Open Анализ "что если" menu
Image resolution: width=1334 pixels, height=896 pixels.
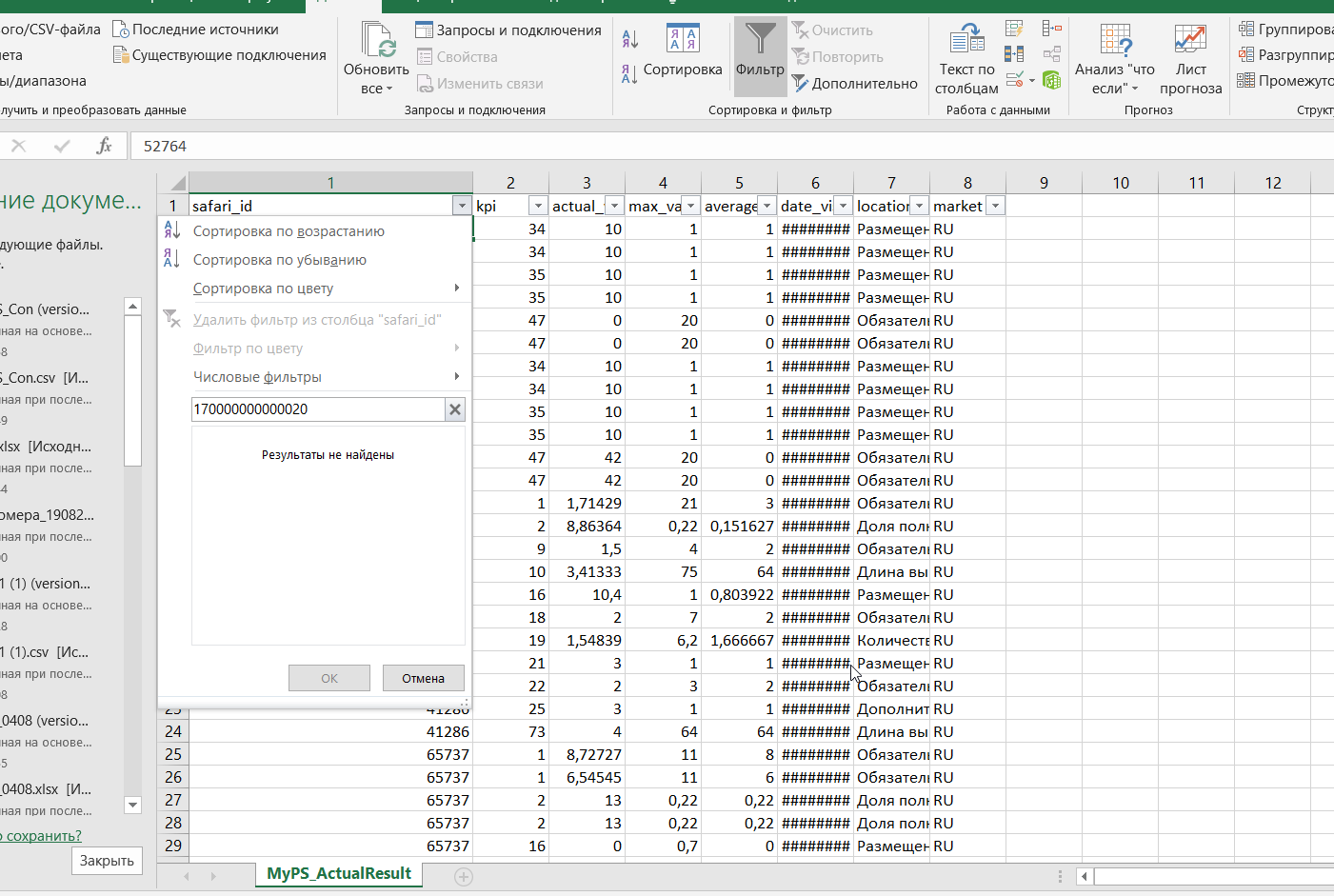pos(1115,59)
